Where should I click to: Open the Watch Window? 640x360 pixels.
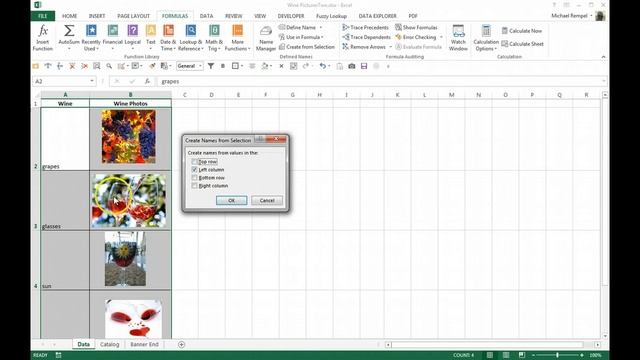458,38
